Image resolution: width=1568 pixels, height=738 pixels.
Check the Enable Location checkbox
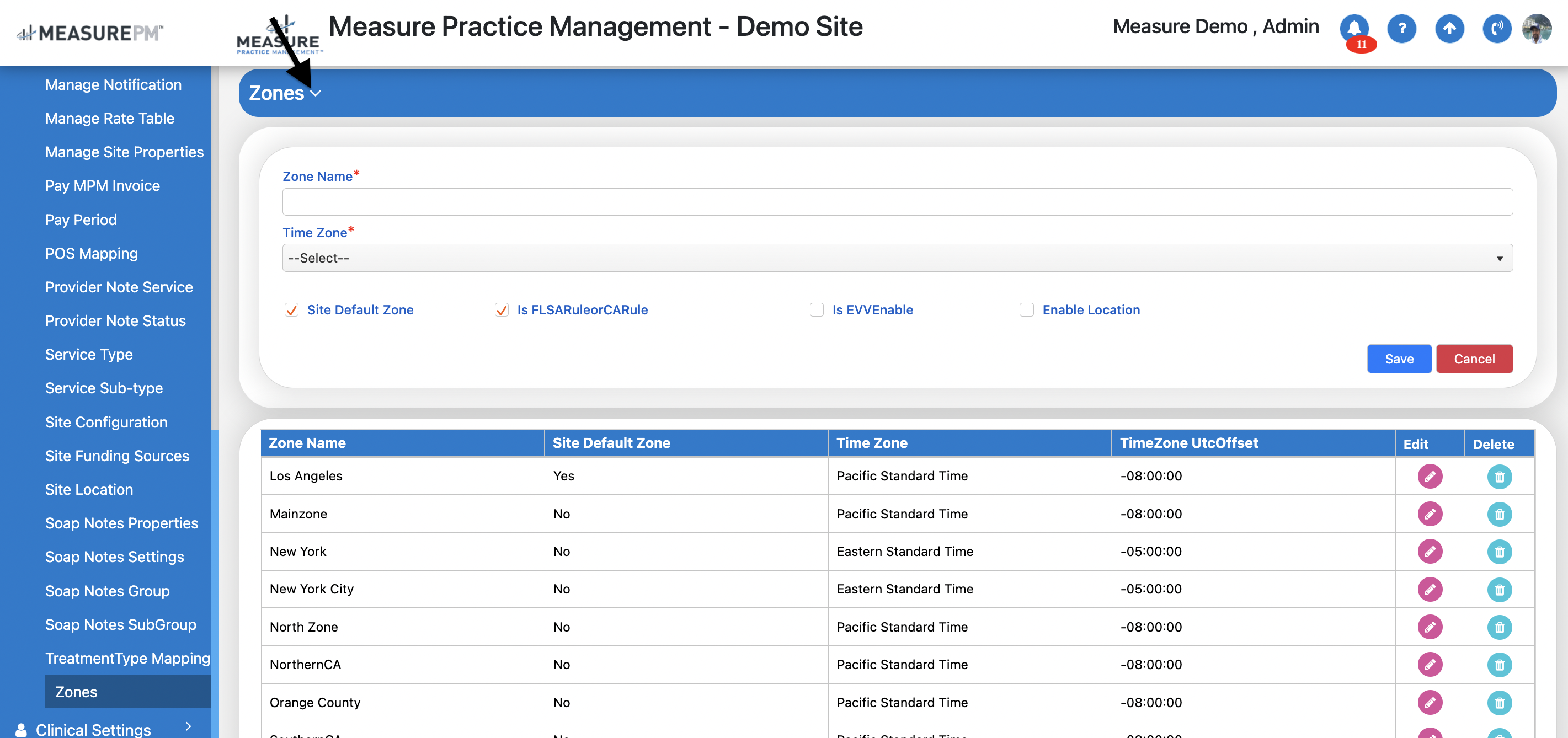(1026, 311)
